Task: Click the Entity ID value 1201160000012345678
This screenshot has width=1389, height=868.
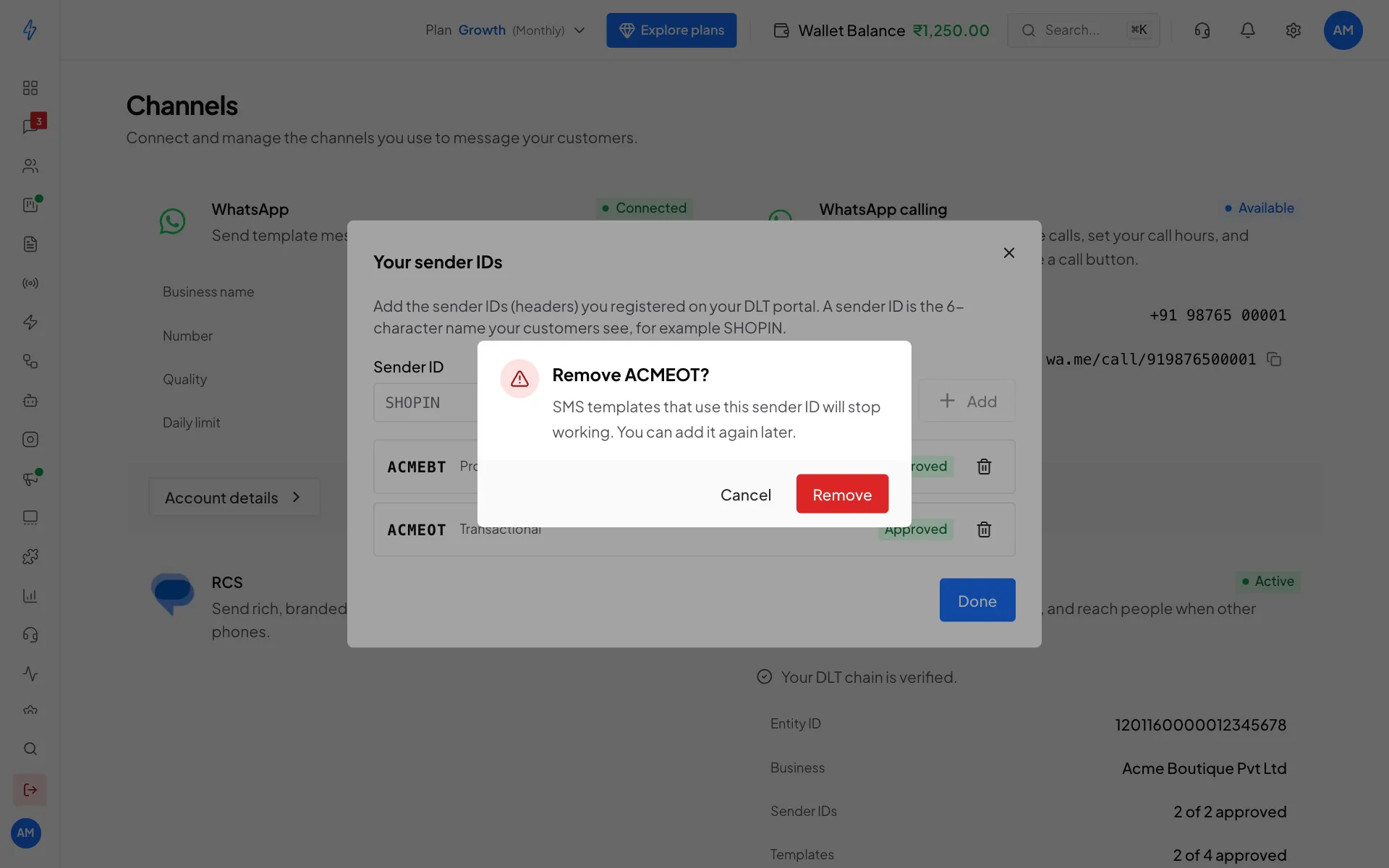Action: [x=1200, y=725]
